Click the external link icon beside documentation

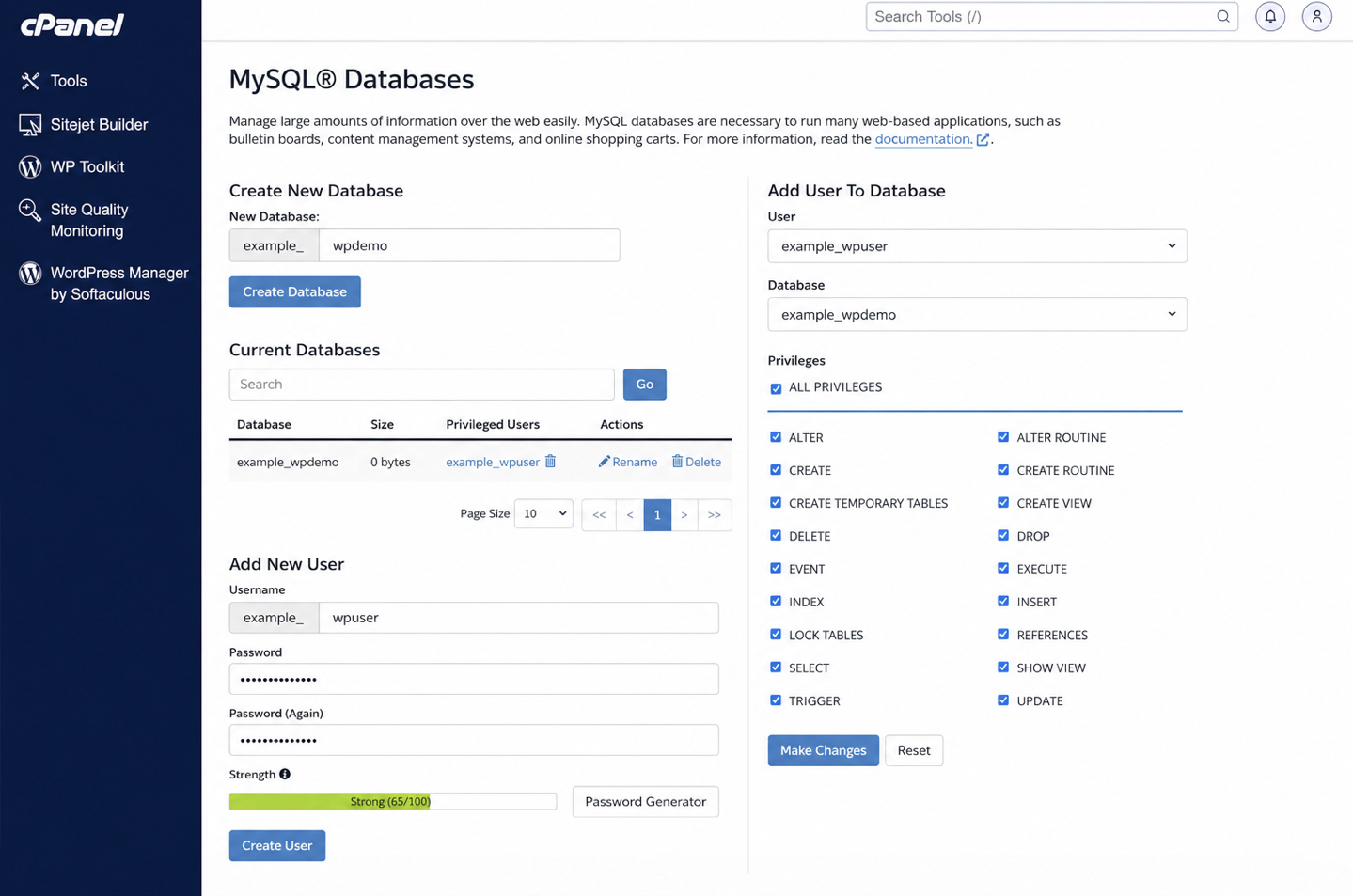pyautogui.click(x=983, y=139)
